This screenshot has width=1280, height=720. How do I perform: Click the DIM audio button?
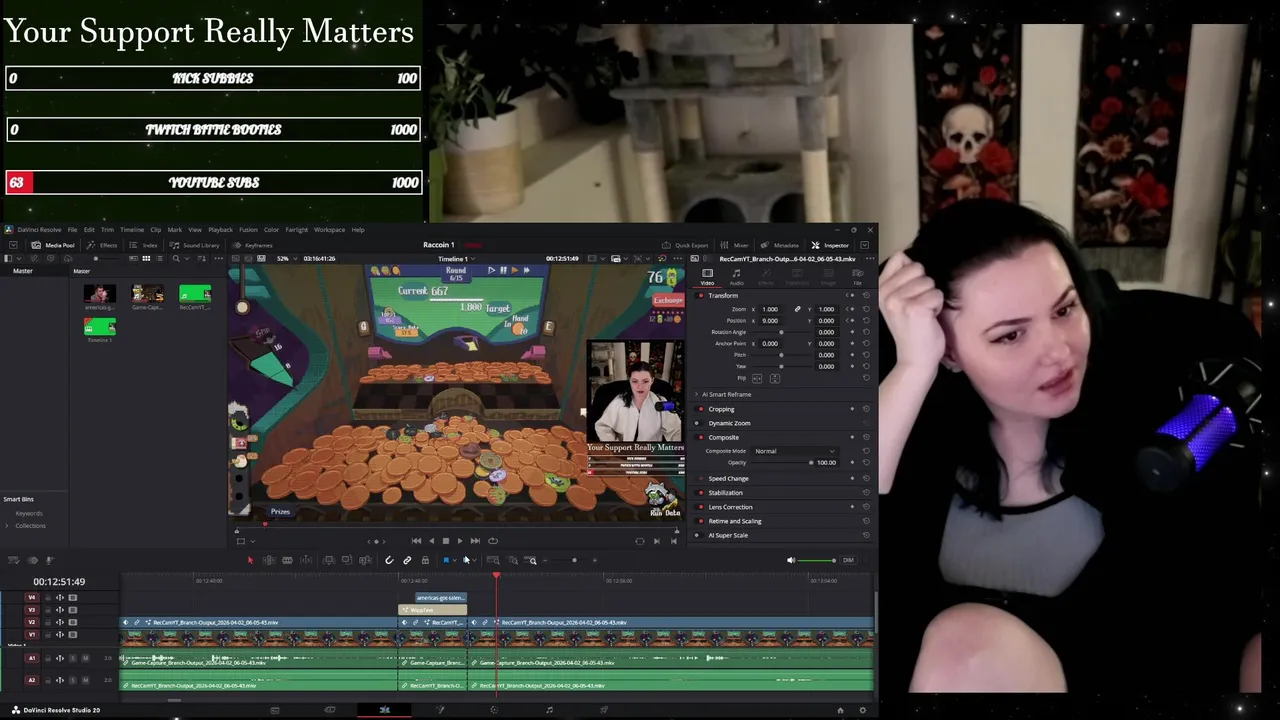coord(848,560)
